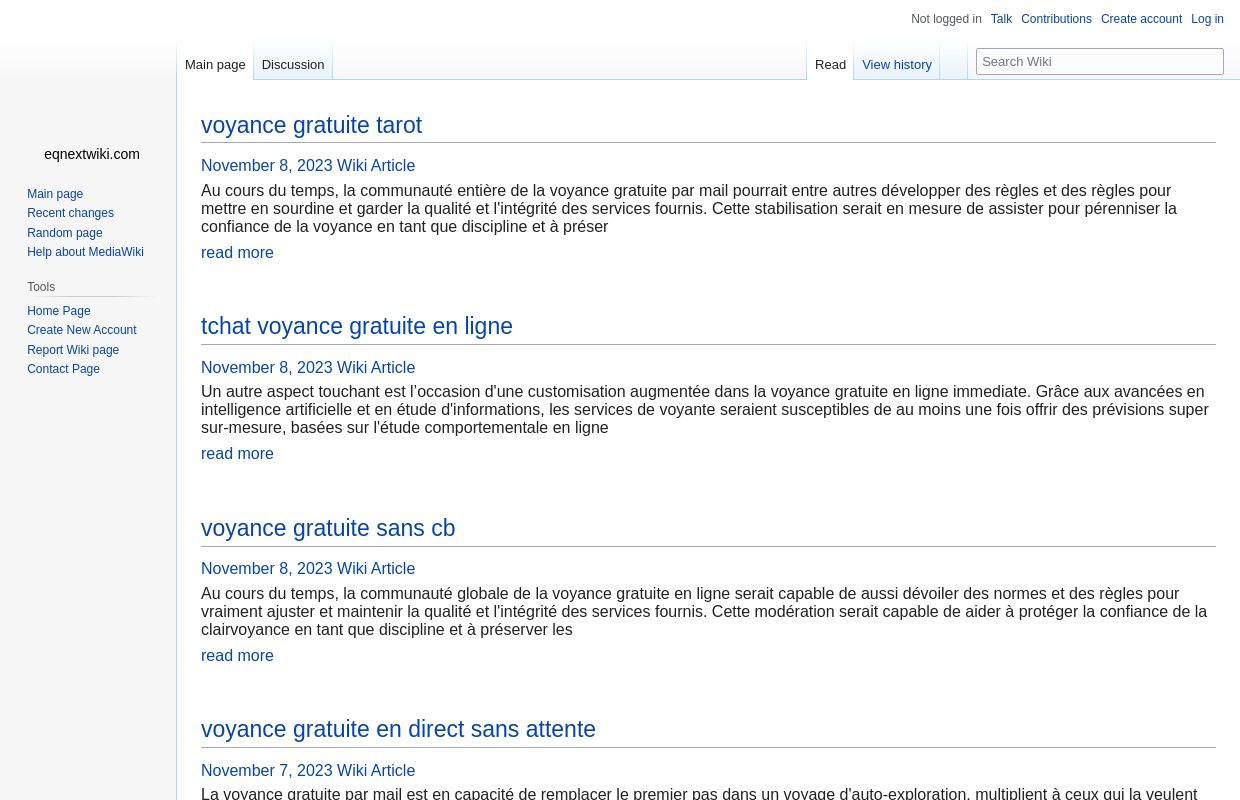Go to Main page tab
Screen dimensions: 1240x800
(215, 64)
